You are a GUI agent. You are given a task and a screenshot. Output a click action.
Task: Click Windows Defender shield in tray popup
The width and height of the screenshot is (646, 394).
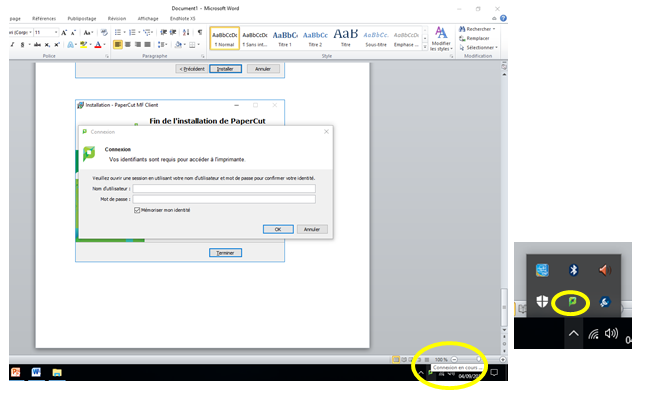[x=542, y=302]
